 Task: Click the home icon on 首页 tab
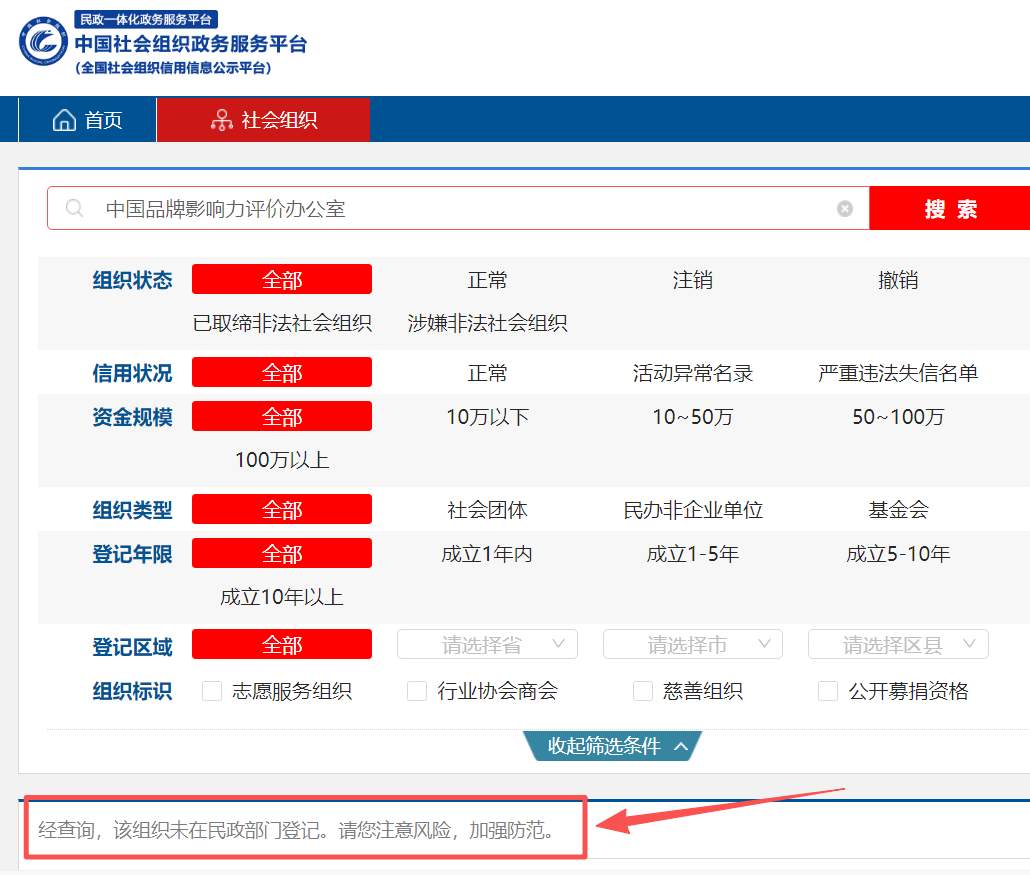click(x=64, y=119)
